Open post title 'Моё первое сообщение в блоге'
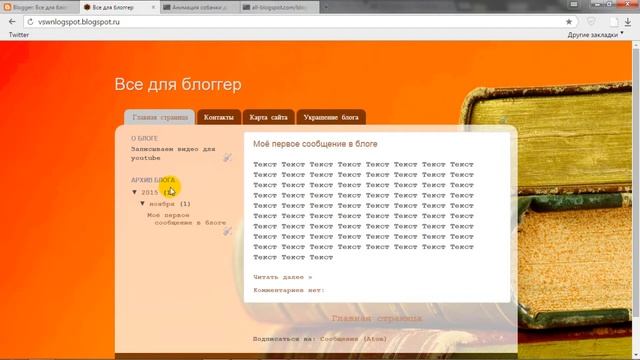The image size is (640, 360). (x=315, y=144)
